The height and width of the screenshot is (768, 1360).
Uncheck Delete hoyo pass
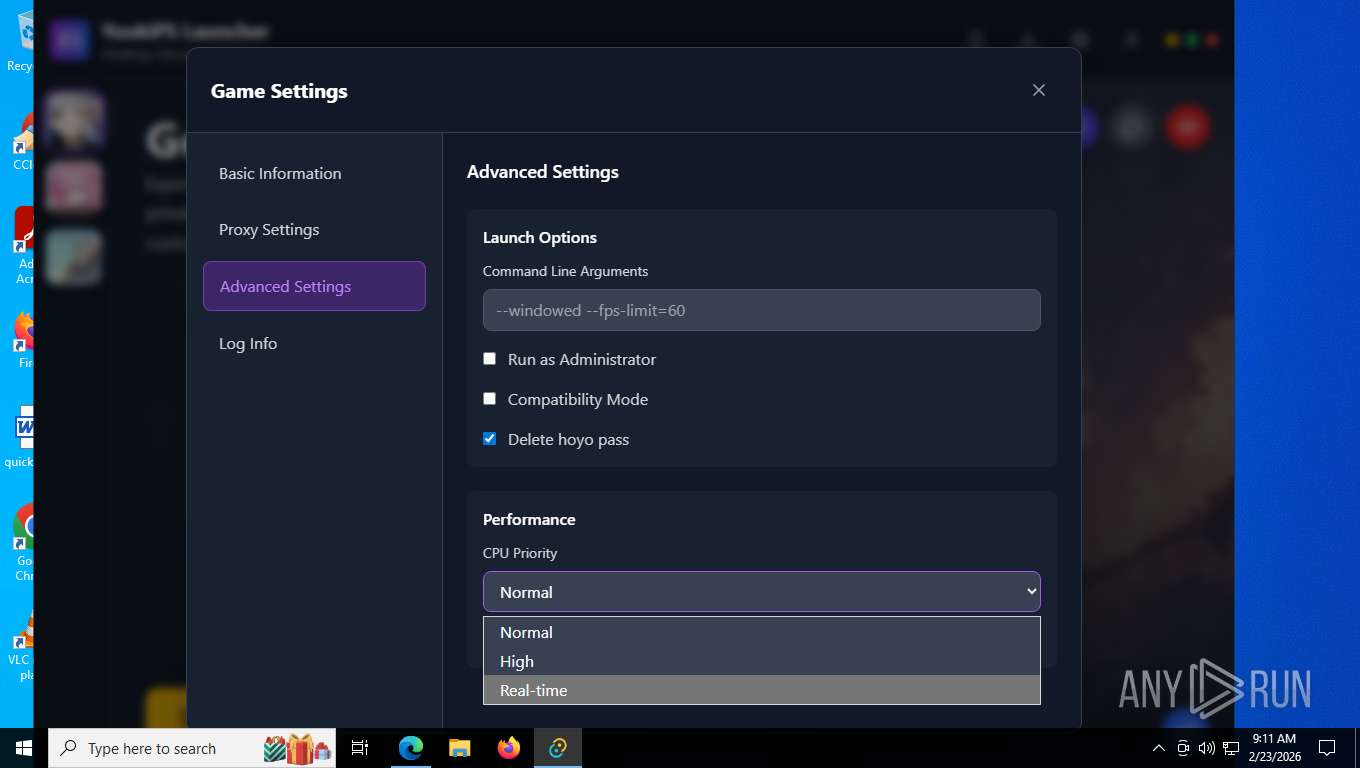pos(490,439)
